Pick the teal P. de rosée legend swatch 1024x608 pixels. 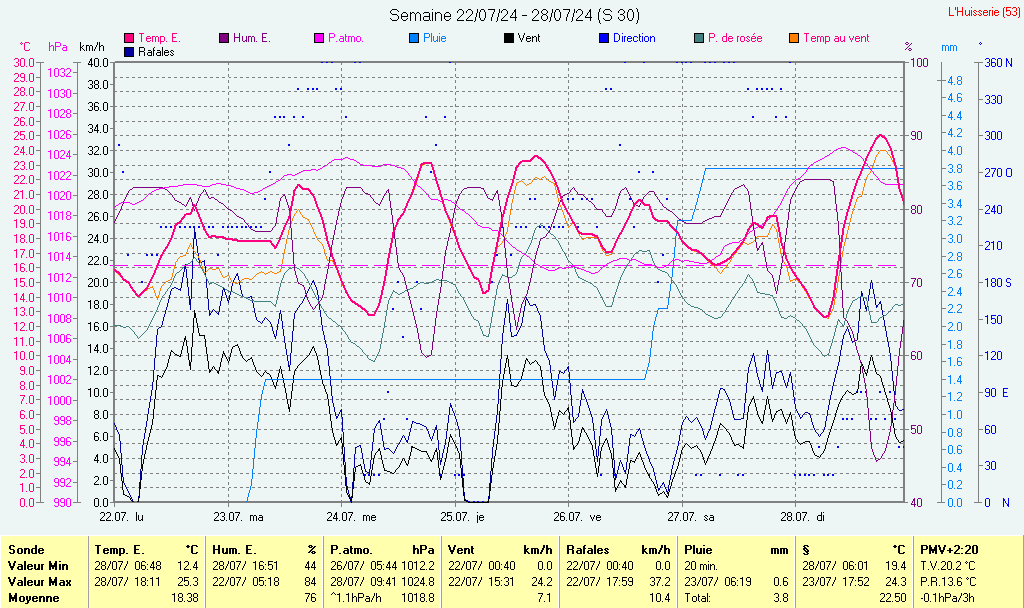(x=699, y=39)
